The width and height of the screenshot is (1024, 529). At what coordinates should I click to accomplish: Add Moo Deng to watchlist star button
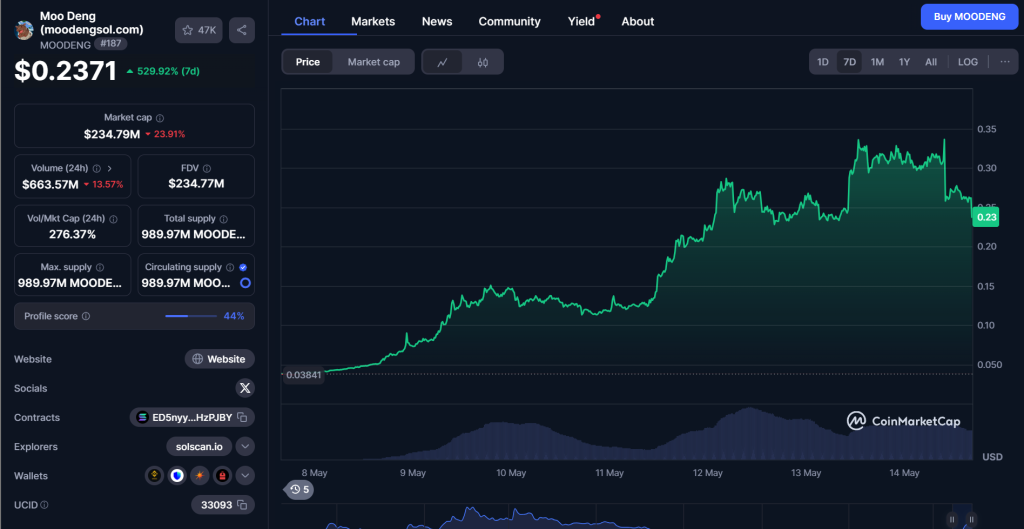click(200, 30)
